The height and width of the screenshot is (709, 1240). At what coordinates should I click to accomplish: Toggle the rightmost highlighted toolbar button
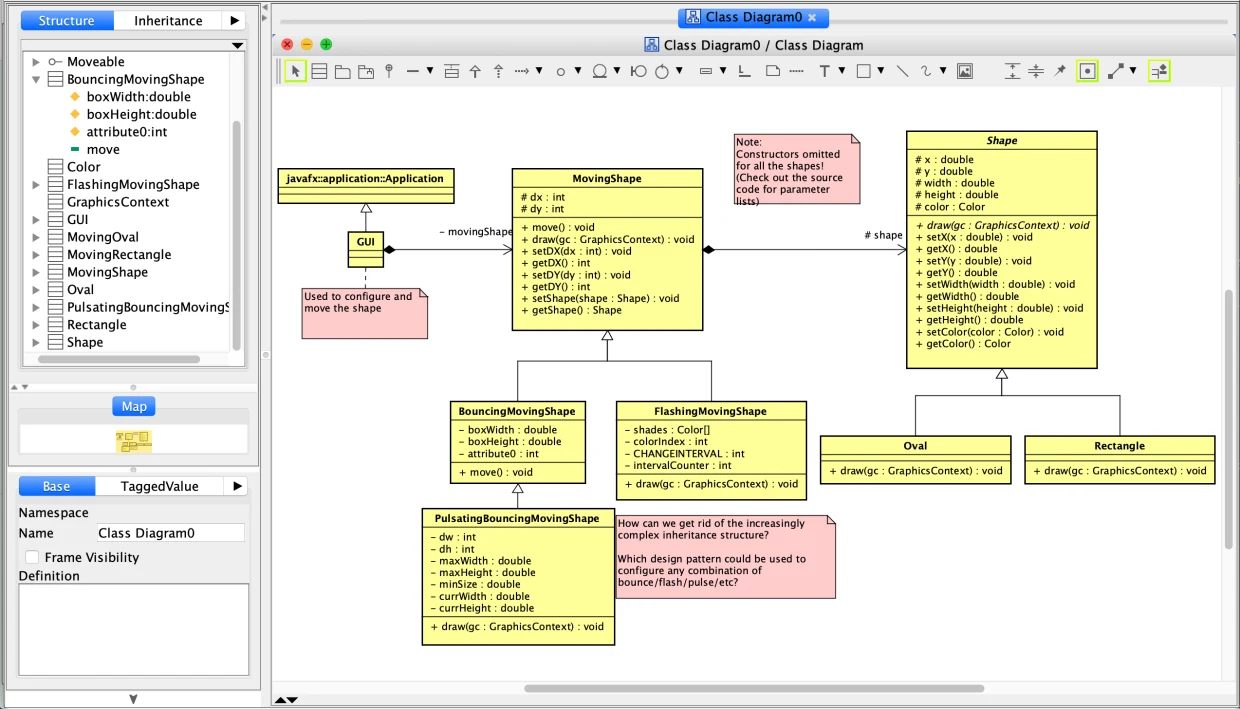(x=1160, y=71)
